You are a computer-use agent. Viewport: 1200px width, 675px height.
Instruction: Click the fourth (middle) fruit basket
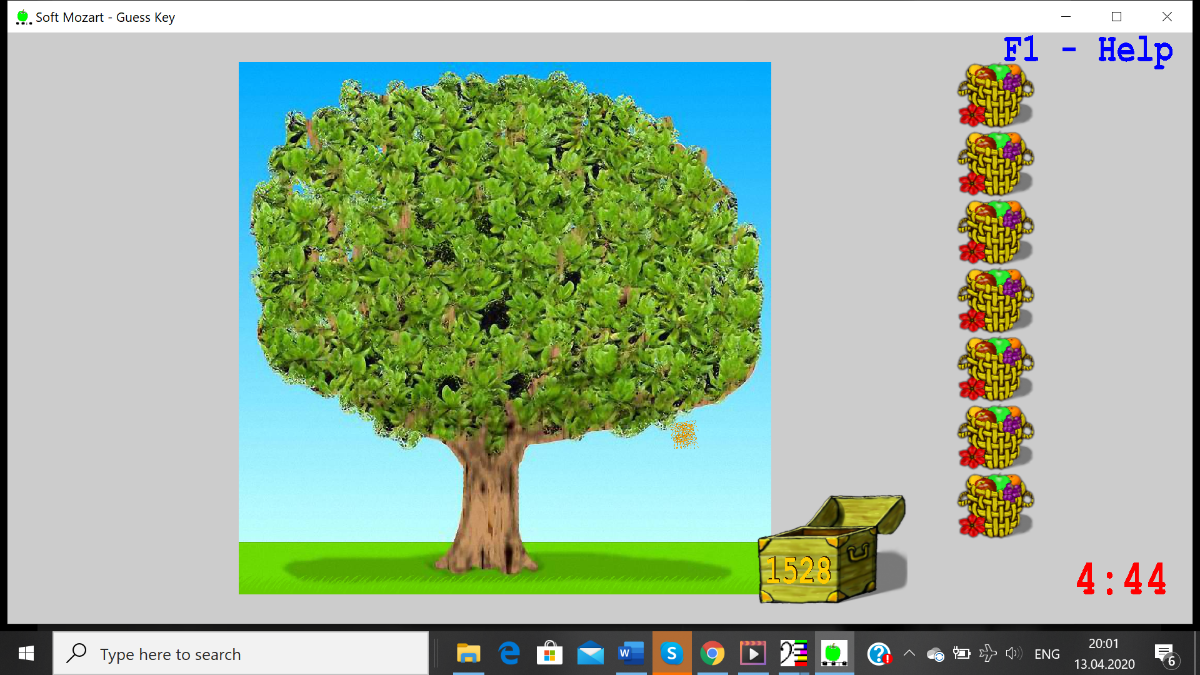click(995, 299)
